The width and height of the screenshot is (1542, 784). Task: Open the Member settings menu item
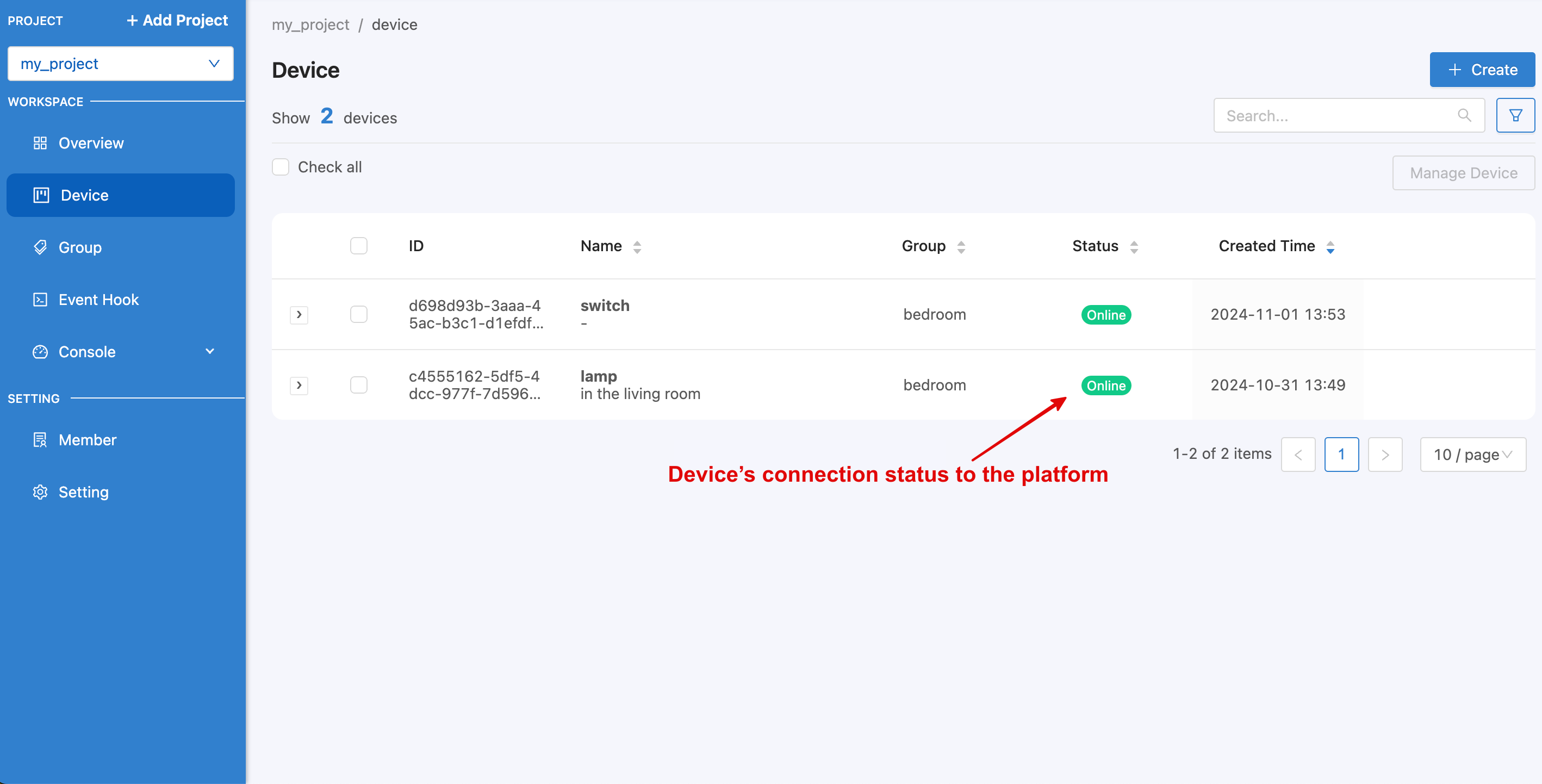pos(120,440)
